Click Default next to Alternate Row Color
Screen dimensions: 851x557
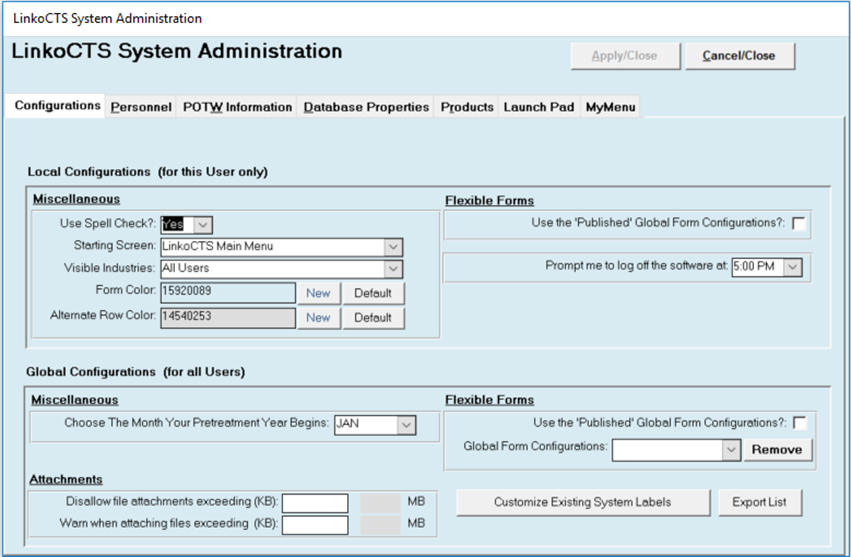pyautogui.click(x=373, y=318)
